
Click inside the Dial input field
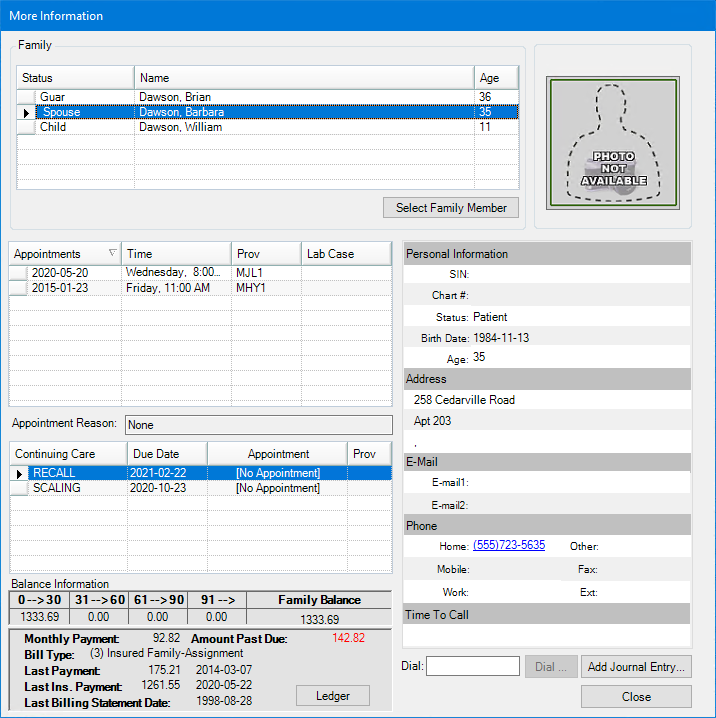tap(473, 667)
